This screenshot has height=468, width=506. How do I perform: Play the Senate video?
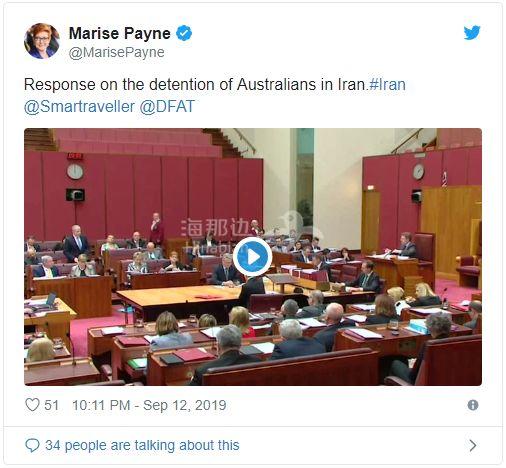(x=252, y=257)
